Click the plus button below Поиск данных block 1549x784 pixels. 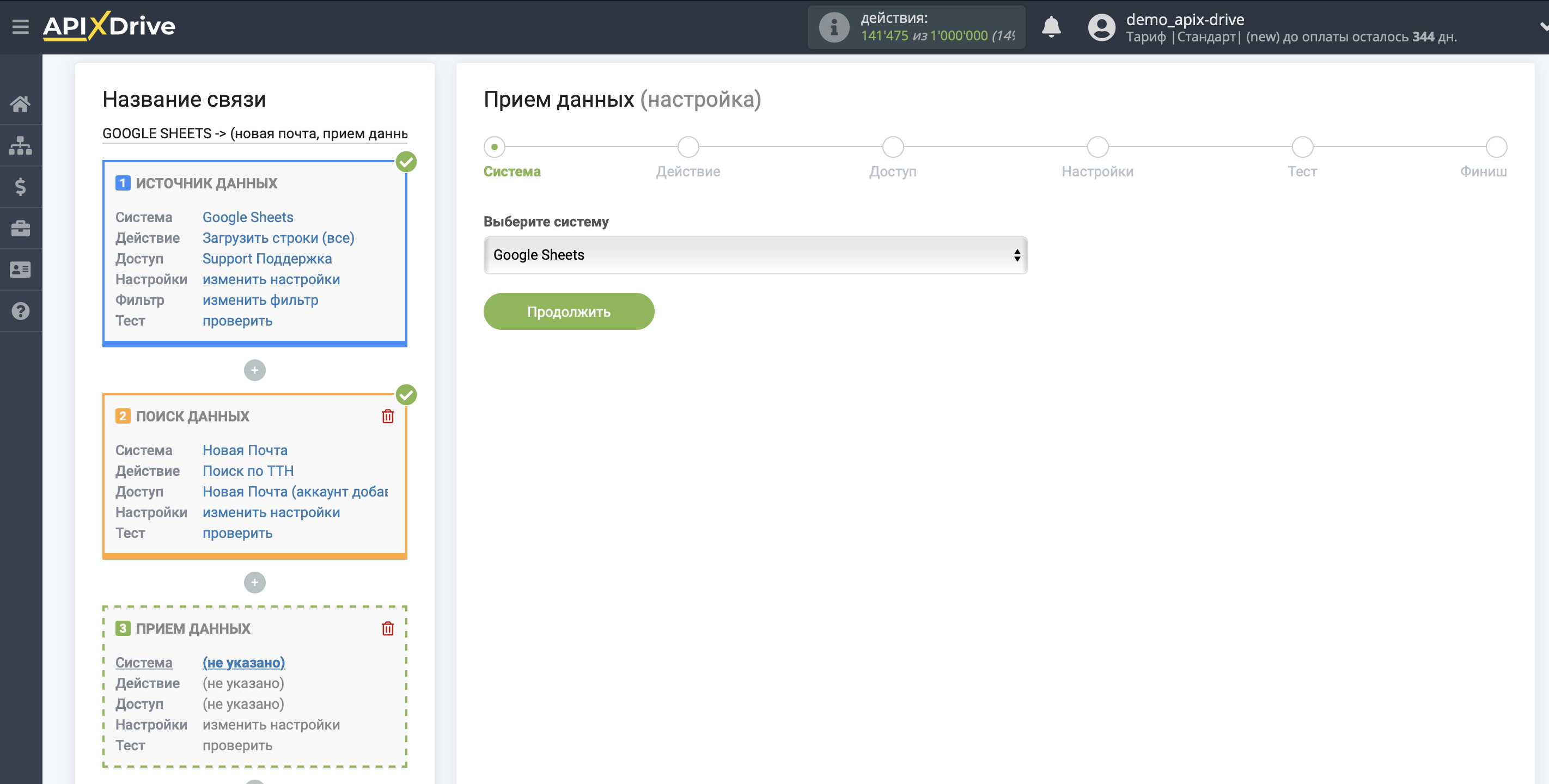coord(254,583)
